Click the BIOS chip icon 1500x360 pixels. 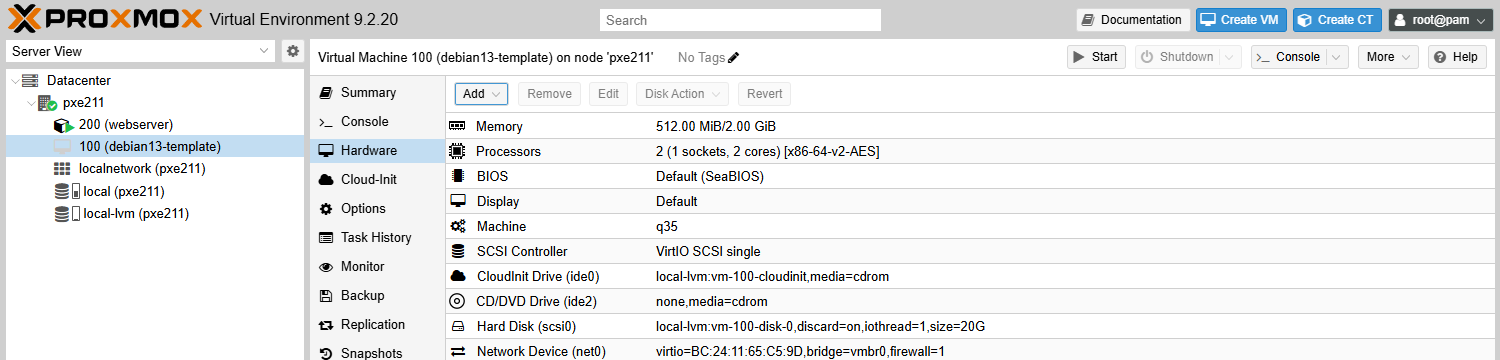pyautogui.click(x=458, y=176)
